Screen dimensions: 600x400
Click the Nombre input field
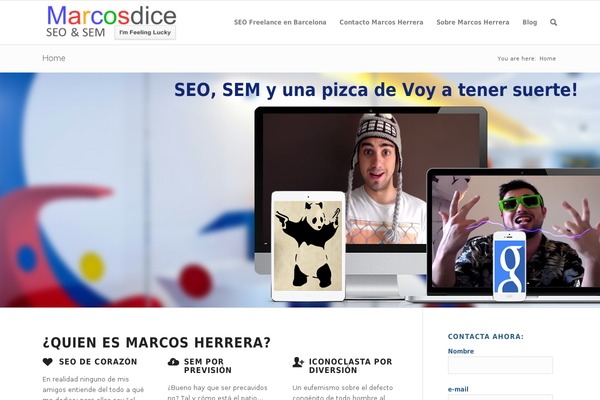point(500,365)
